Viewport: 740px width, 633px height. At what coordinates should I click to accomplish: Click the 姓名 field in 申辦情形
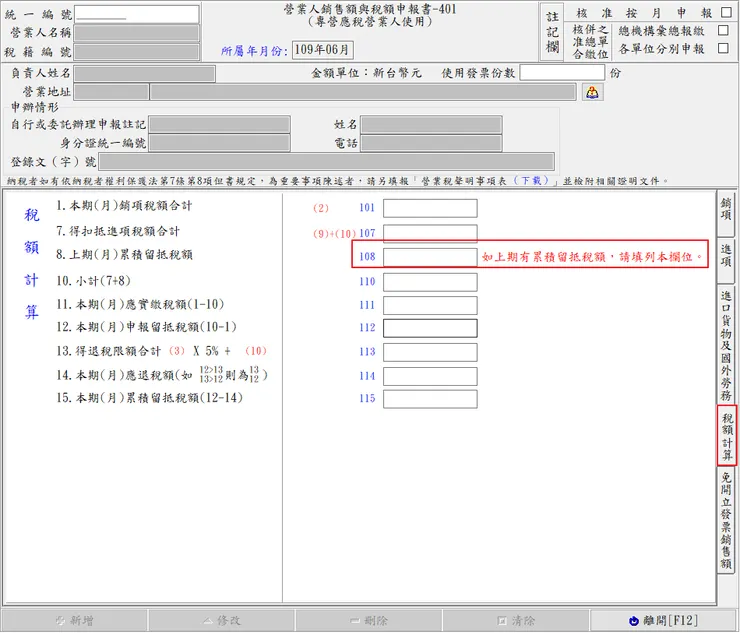431,125
